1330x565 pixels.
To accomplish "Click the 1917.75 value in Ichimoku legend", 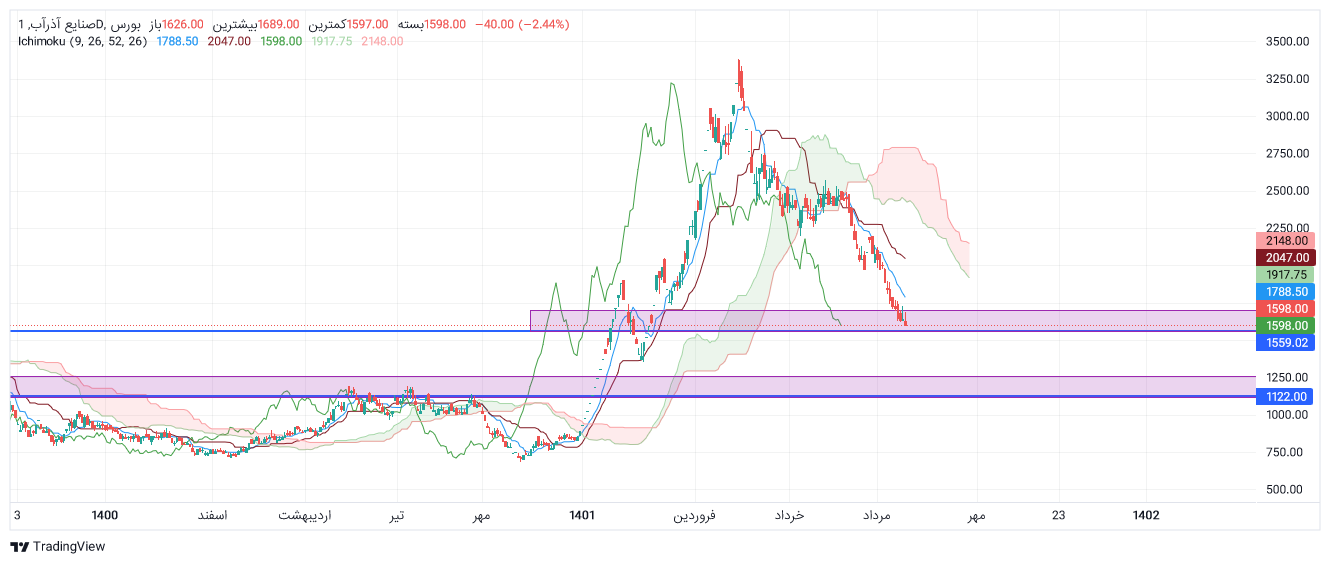I will (x=330, y=41).
